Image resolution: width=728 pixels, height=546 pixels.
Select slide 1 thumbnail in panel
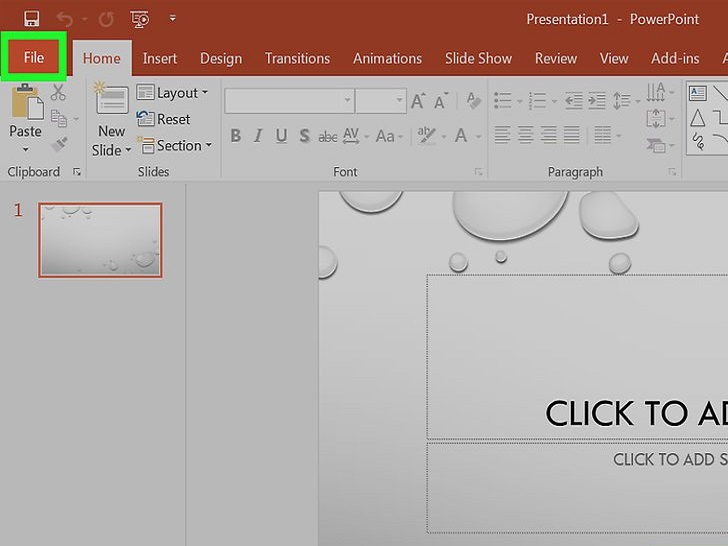(100, 240)
